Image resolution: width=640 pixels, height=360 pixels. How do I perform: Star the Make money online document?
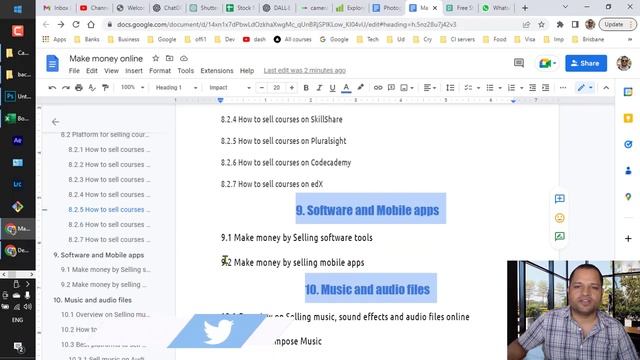pyautogui.click(x=156, y=58)
